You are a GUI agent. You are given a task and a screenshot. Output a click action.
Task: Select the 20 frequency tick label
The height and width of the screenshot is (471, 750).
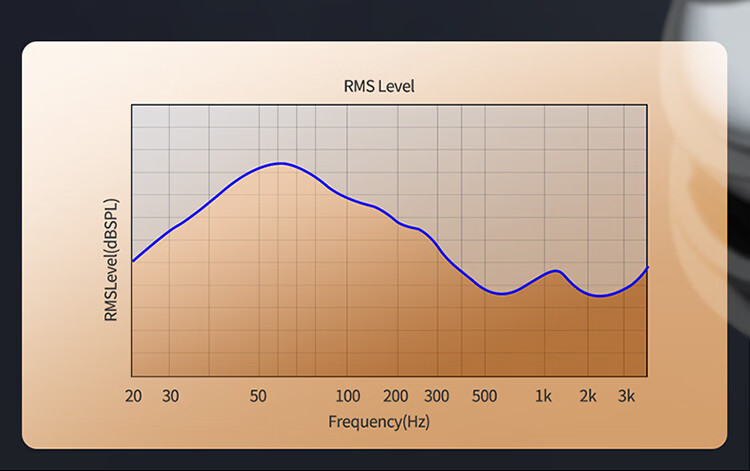(x=133, y=396)
